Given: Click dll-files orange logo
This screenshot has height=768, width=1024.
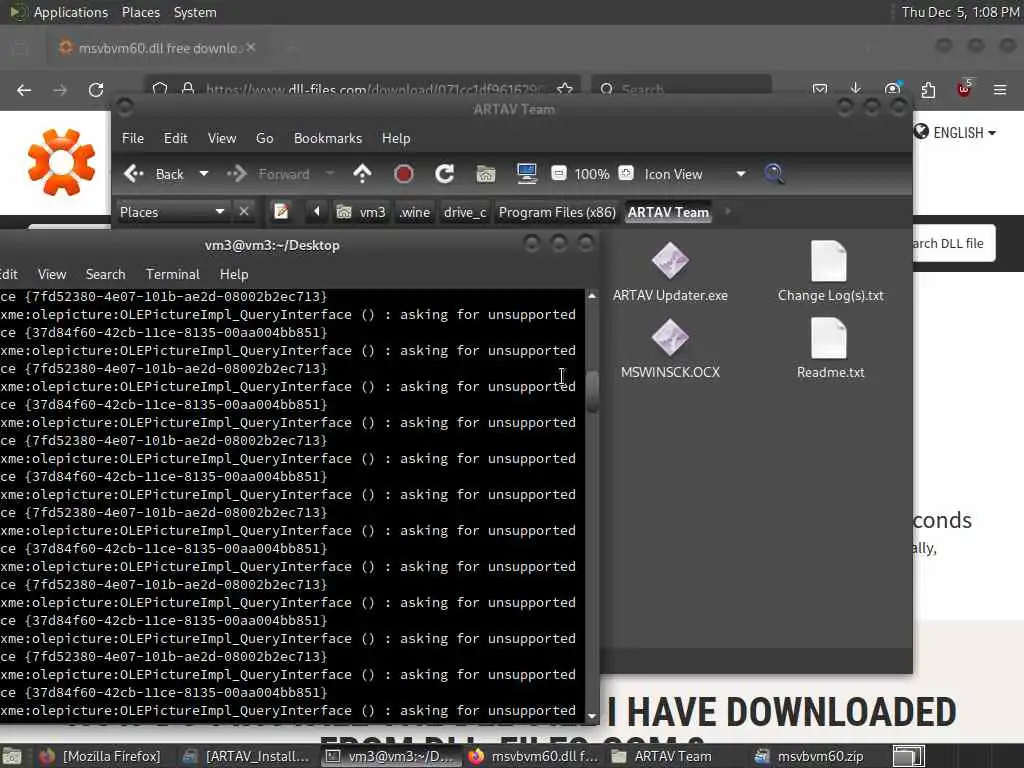Looking at the screenshot, I should (x=61, y=162).
